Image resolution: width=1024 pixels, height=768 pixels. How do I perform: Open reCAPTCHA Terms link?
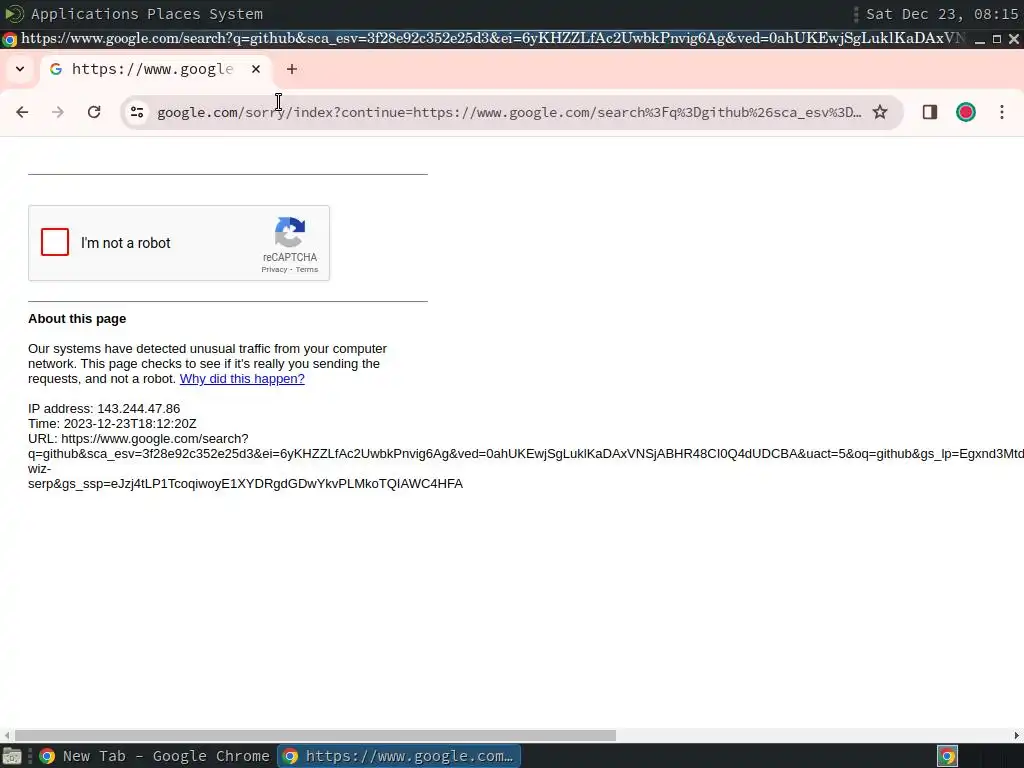click(x=307, y=270)
